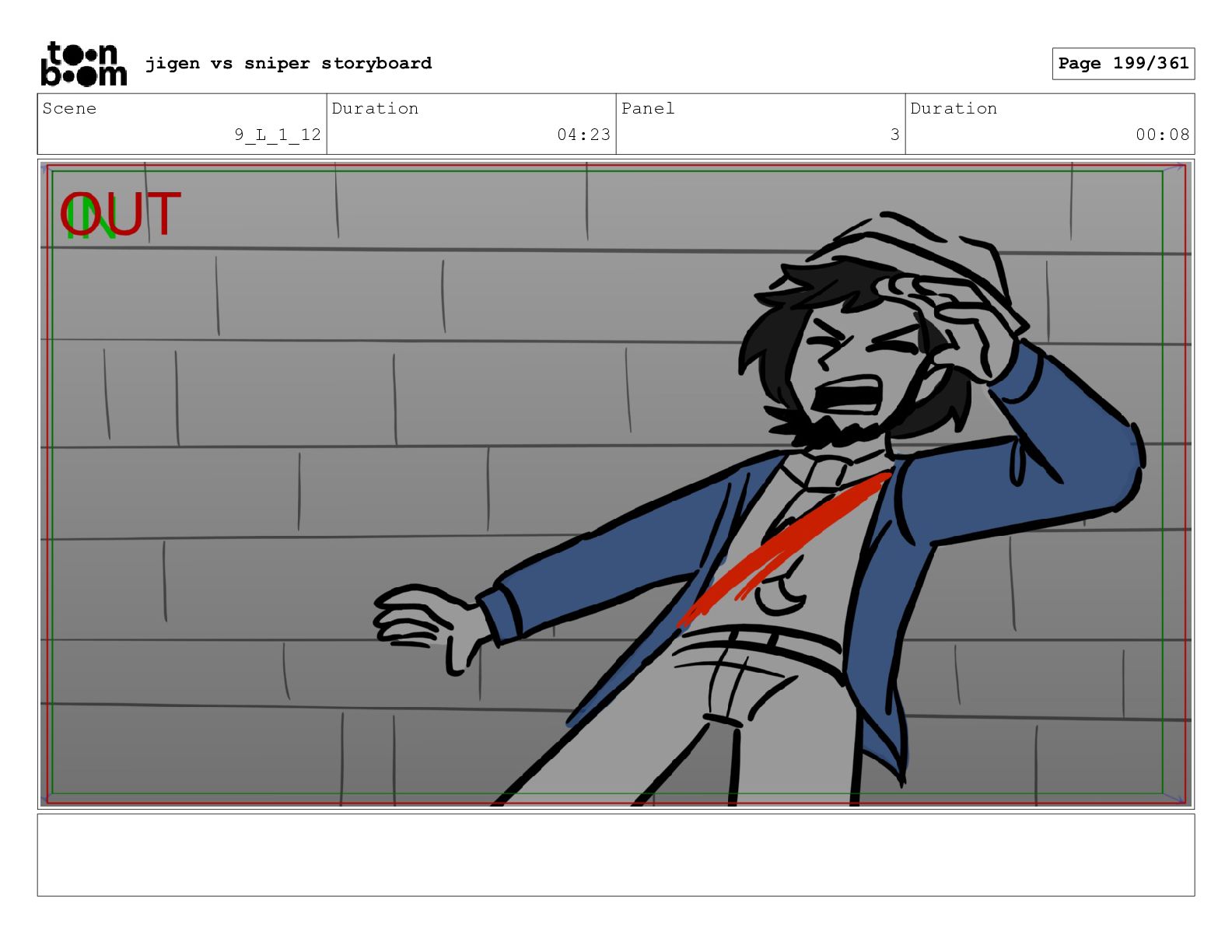
Task: Click the red "OUT" camera marker
Action: (x=121, y=215)
